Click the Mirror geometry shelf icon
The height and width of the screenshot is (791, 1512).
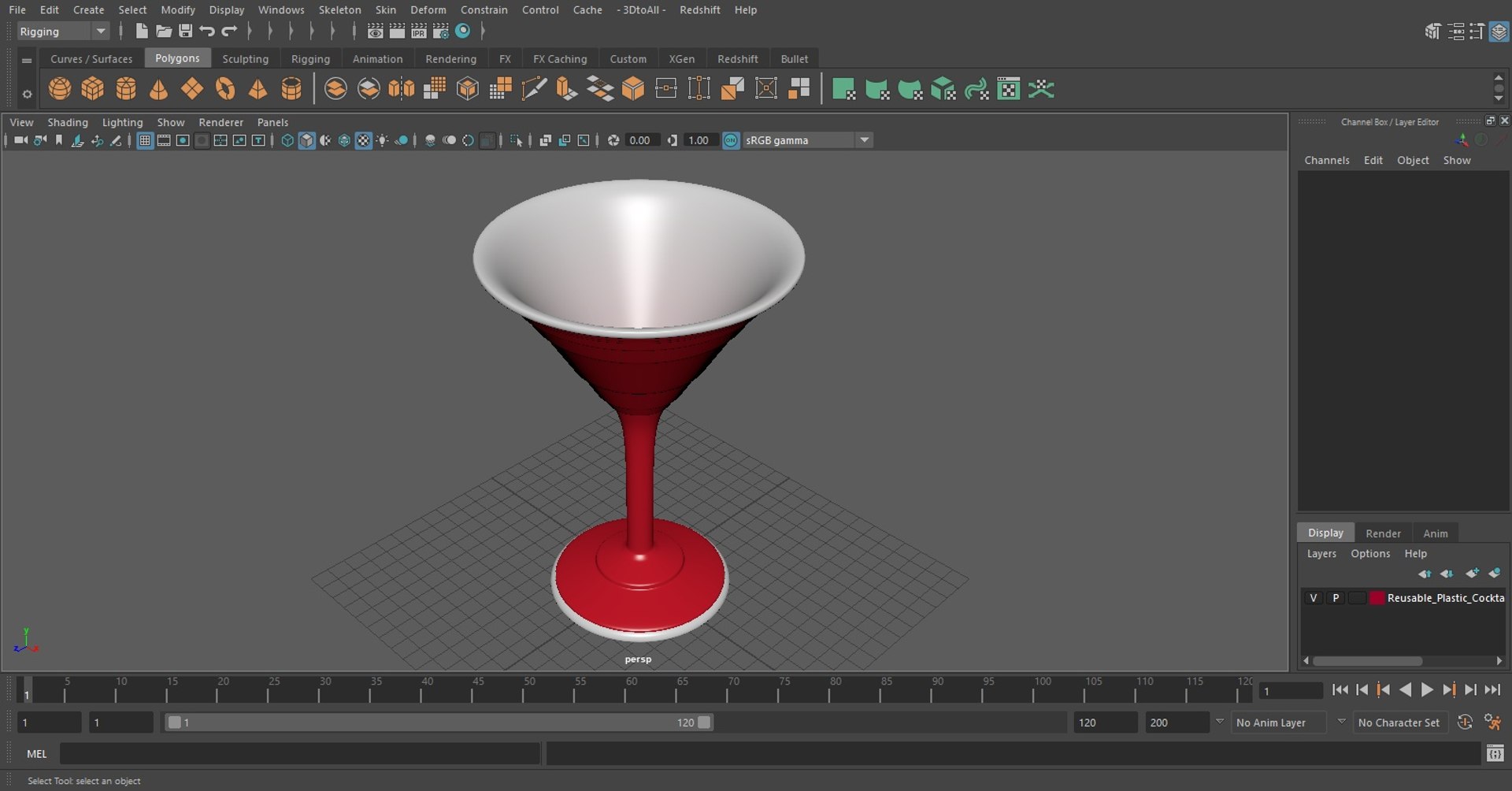(402, 89)
